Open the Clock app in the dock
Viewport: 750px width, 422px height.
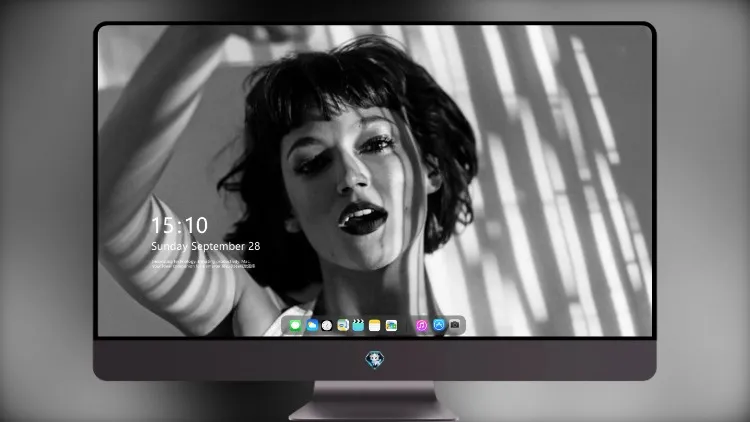click(x=327, y=326)
